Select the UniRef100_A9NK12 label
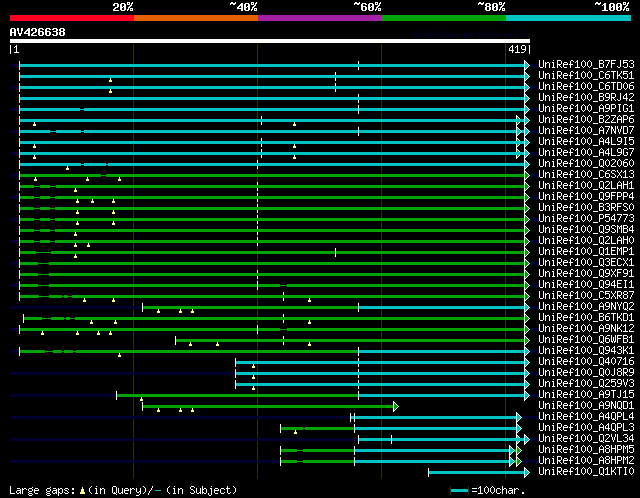640x498 pixels. click(x=586, y=329)
